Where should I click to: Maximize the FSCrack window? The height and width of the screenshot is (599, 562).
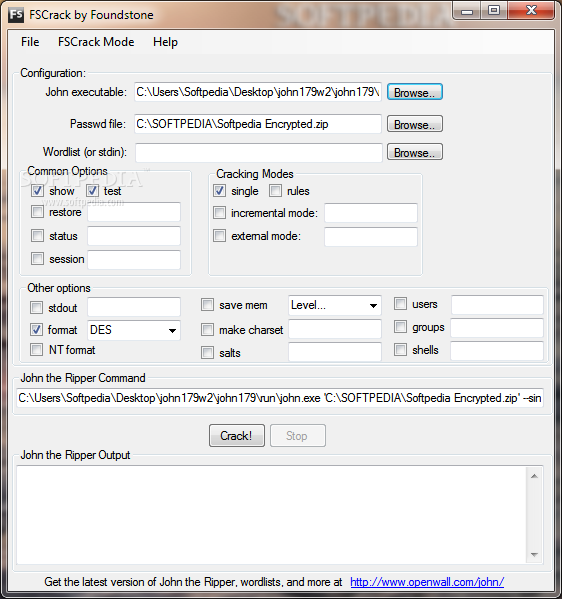coord(494,11)
